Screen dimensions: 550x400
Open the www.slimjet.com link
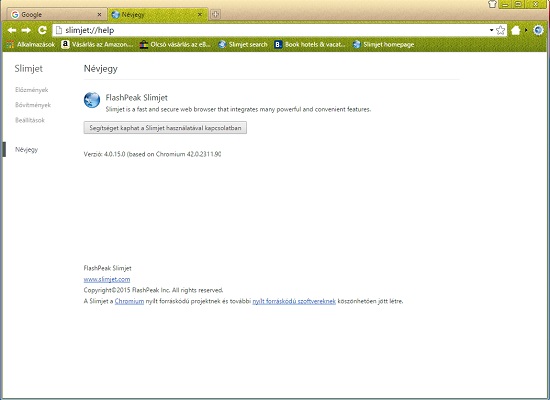point(107,279)
